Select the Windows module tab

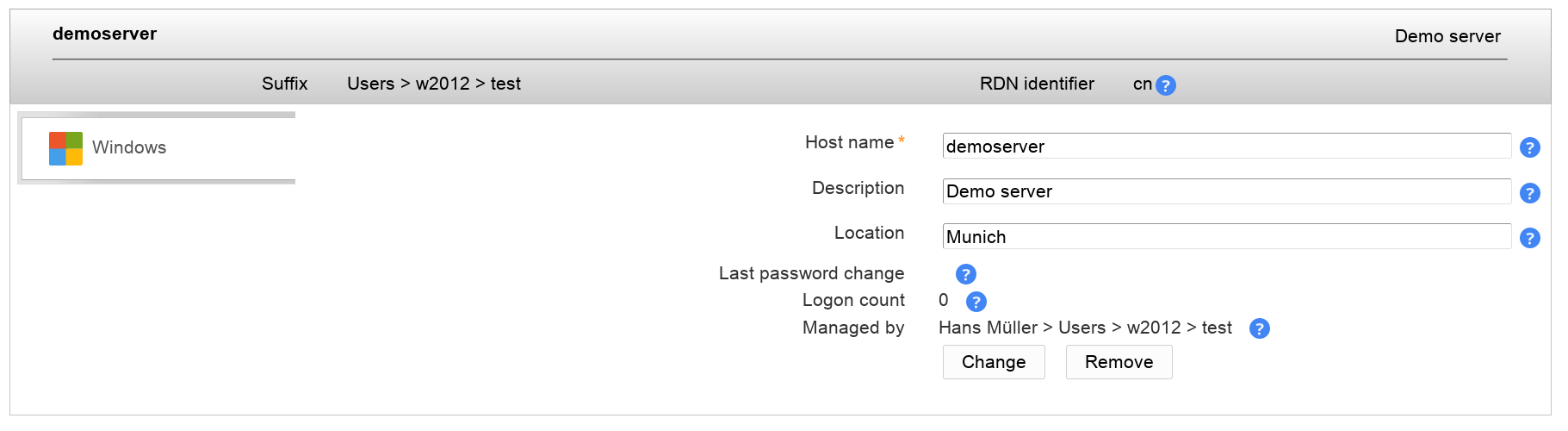pos(129,148)
